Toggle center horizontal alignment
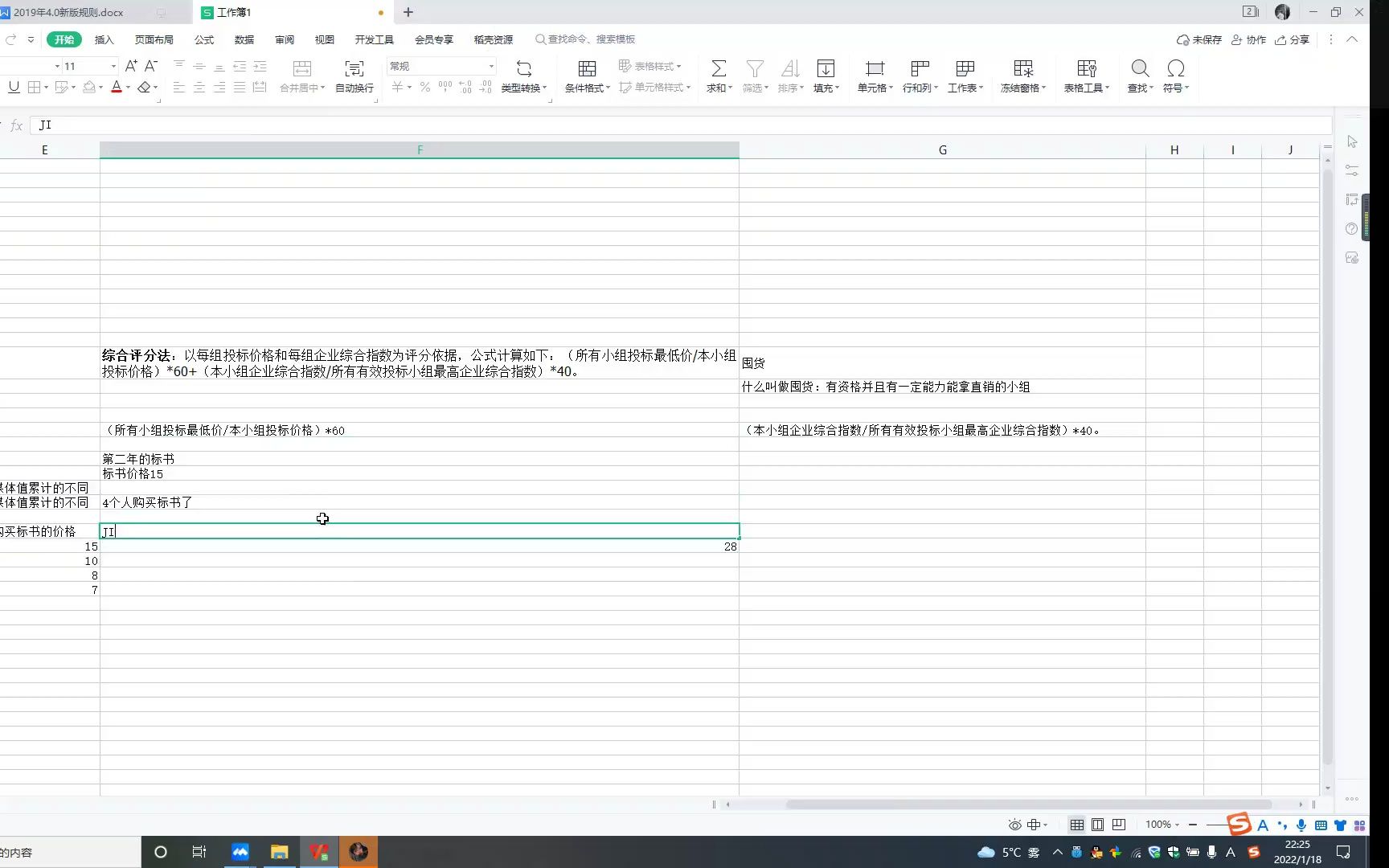Viewport: 1389px width, 868px height. tap(199, 87)
